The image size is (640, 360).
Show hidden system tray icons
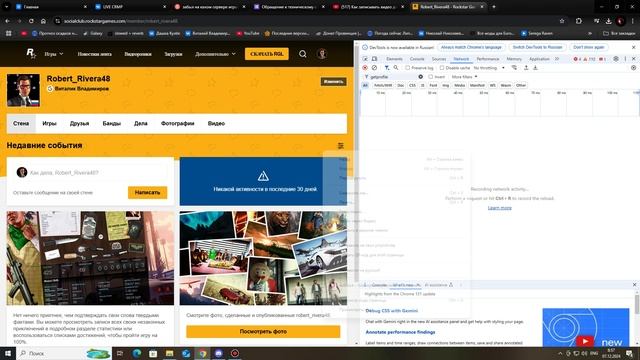(560, 353)
